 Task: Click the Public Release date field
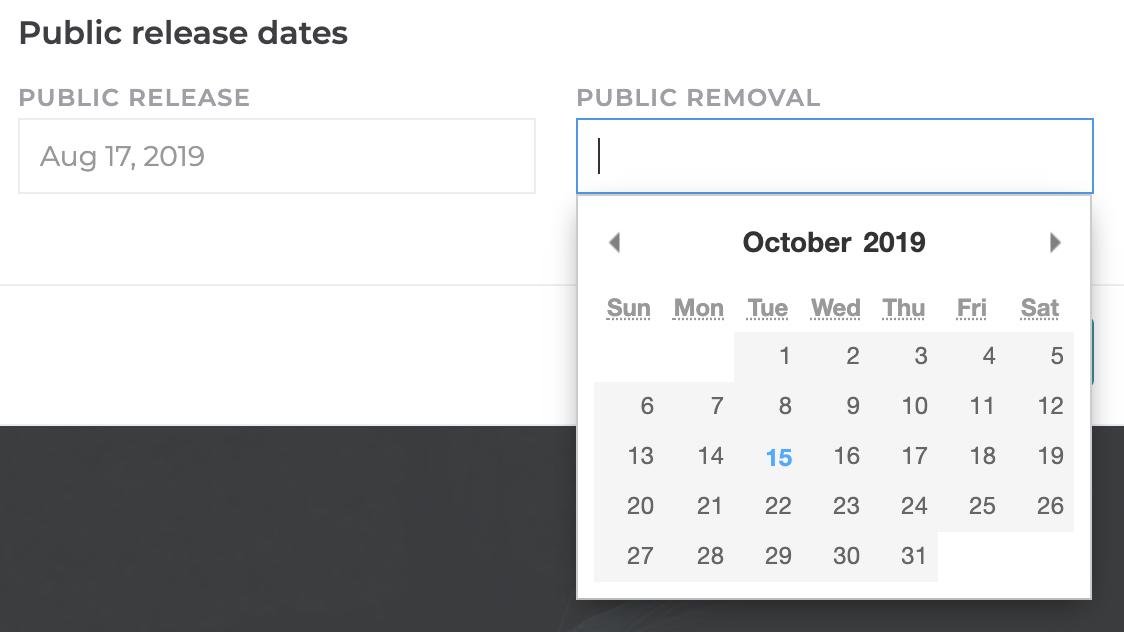click(276, 156)
